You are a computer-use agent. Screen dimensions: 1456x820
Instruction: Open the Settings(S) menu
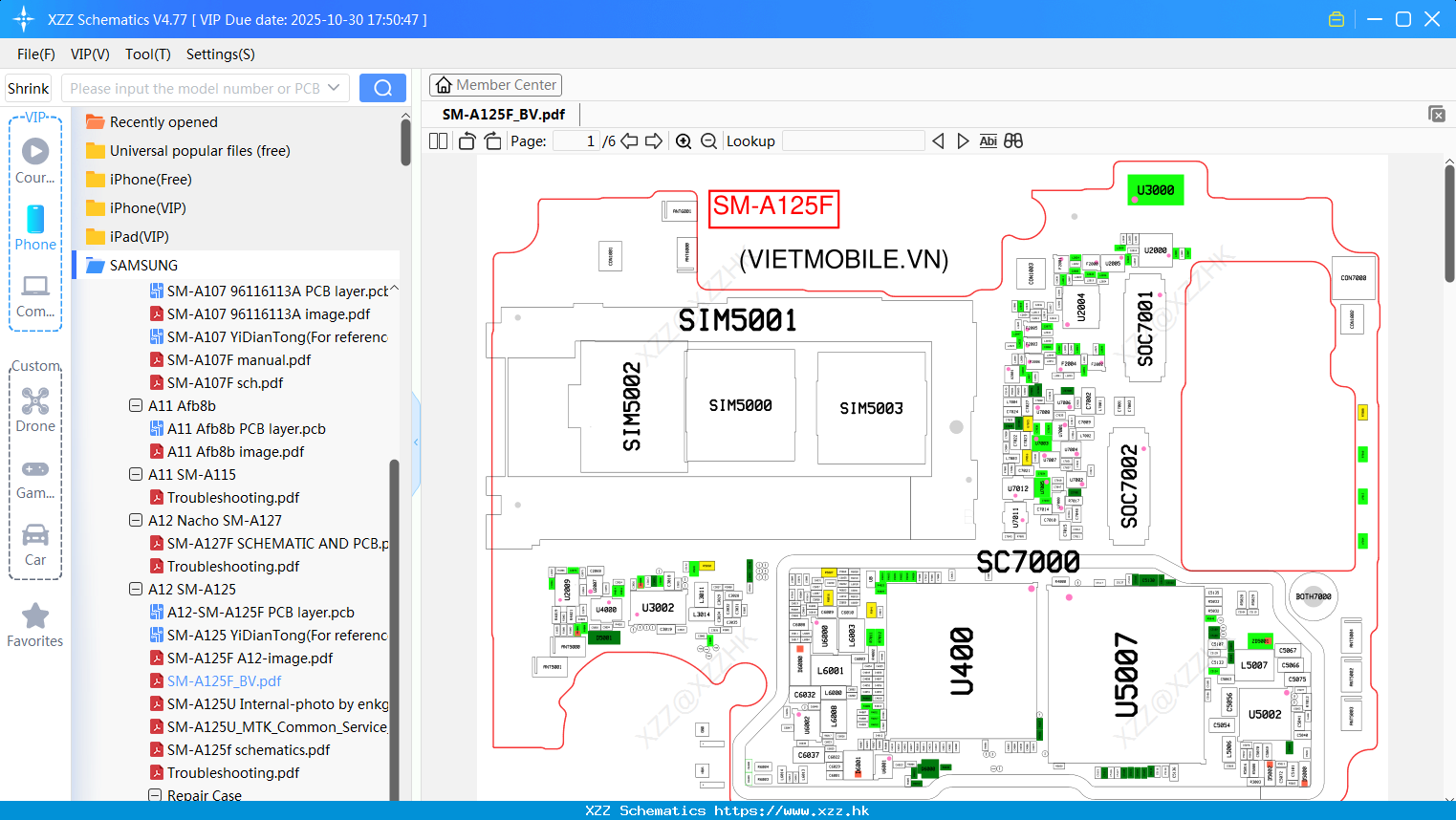[221, 54]
